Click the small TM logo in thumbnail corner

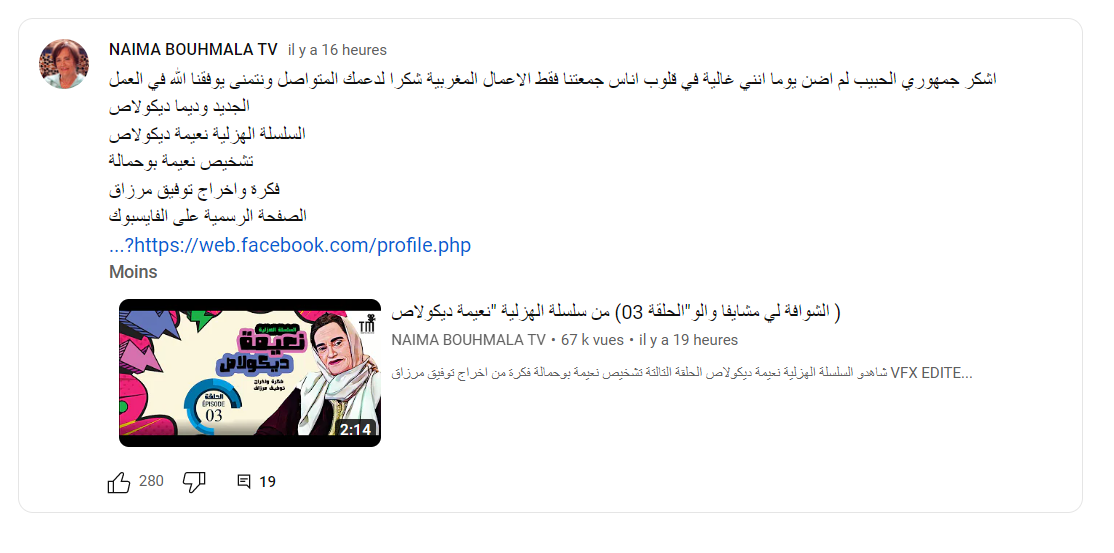point(367,322)
